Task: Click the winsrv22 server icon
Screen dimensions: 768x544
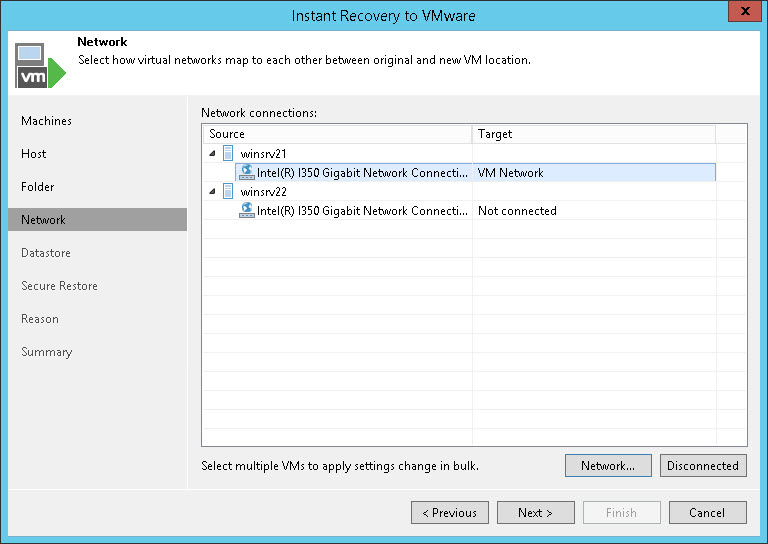Action: pyautogui.click(x=228, y=191)
